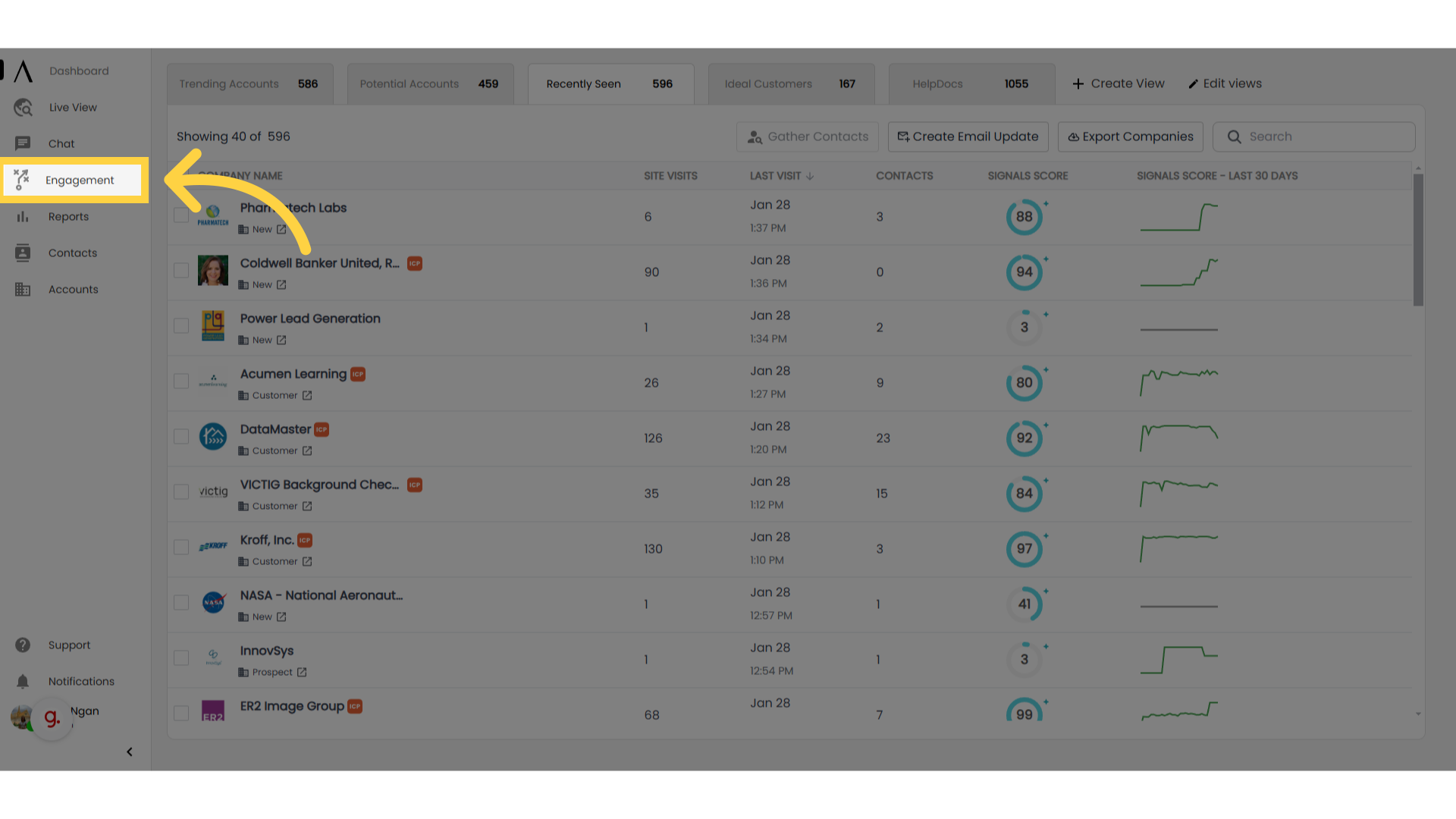The width and height of the screenshot is (1456, 819).
Task: Sort by the Site Visits column header
Action: click(x=670, y=176)
